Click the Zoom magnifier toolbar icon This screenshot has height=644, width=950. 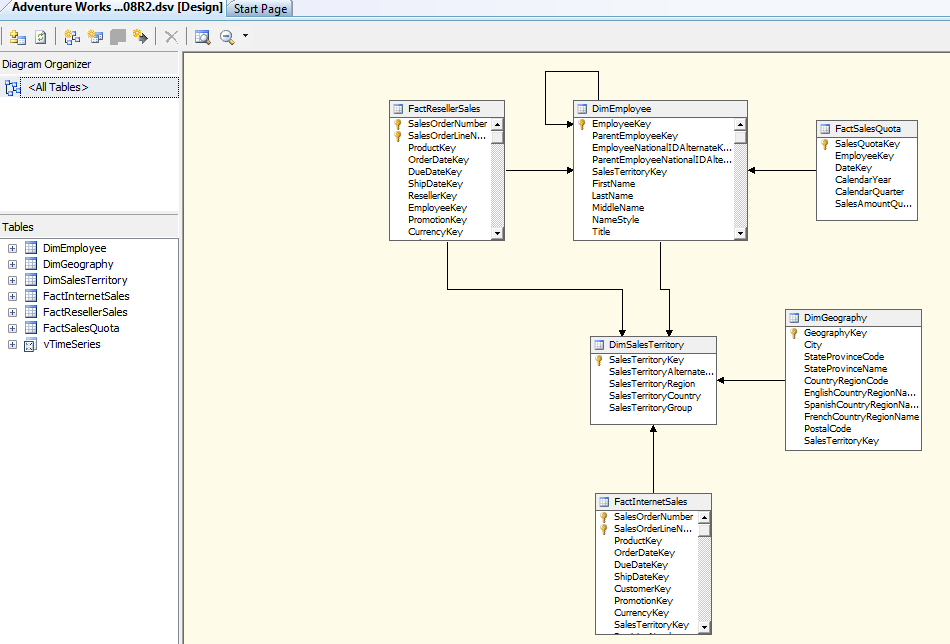[x=227, y=37]
